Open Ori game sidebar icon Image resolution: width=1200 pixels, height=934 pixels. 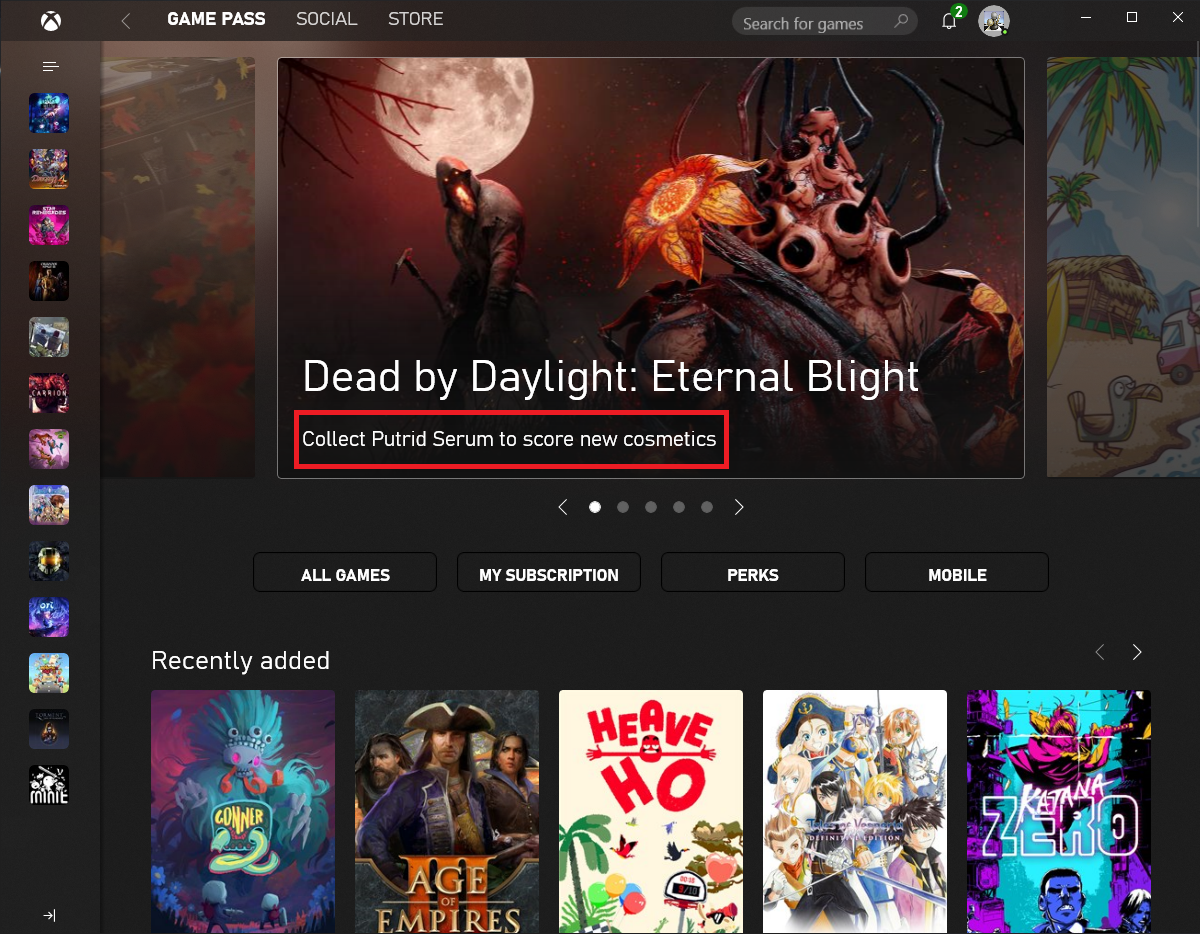(x=49, y=618)
